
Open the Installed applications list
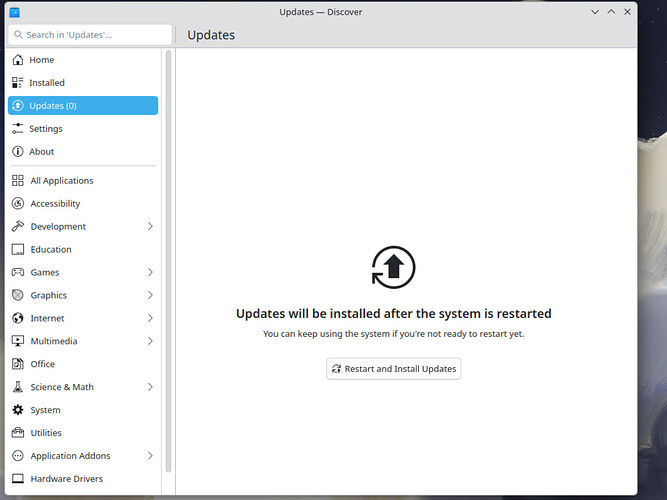point(83,83)
